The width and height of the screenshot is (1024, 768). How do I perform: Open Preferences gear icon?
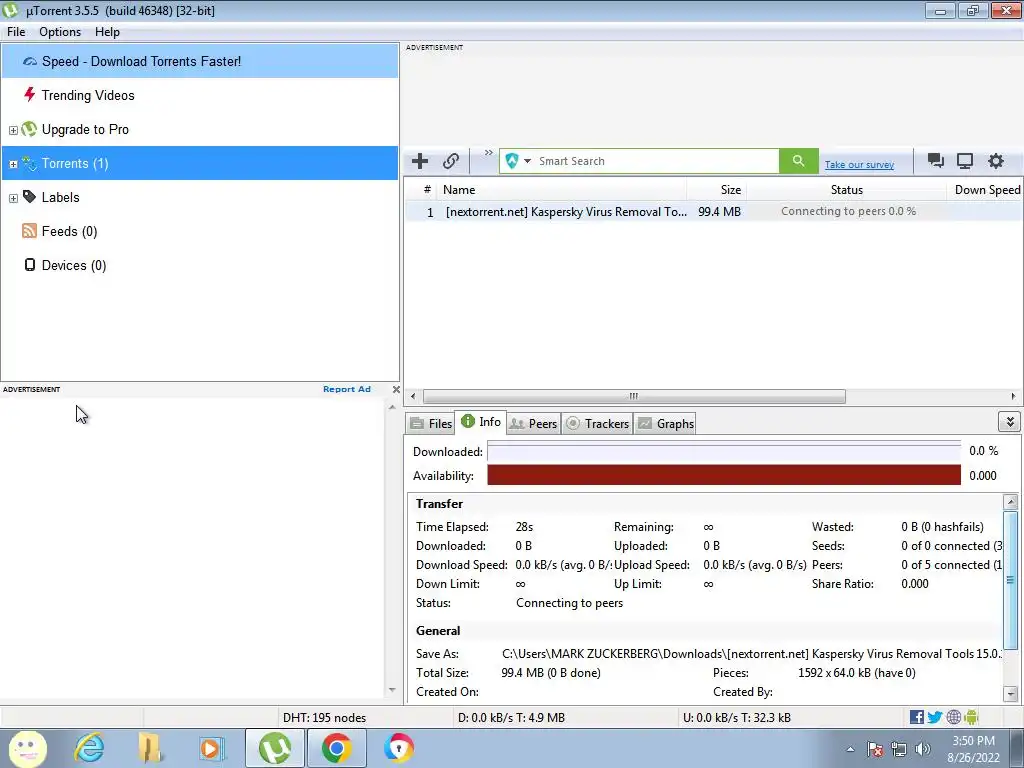coord(995,161)
